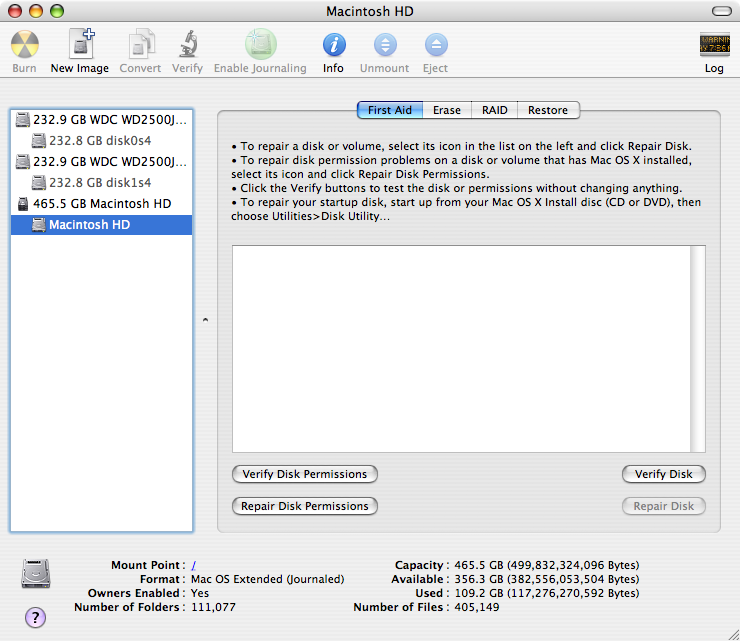Viewport: 740px width, 641px height.
Task: Open the purple help question mark button
Action: [35, 617]
